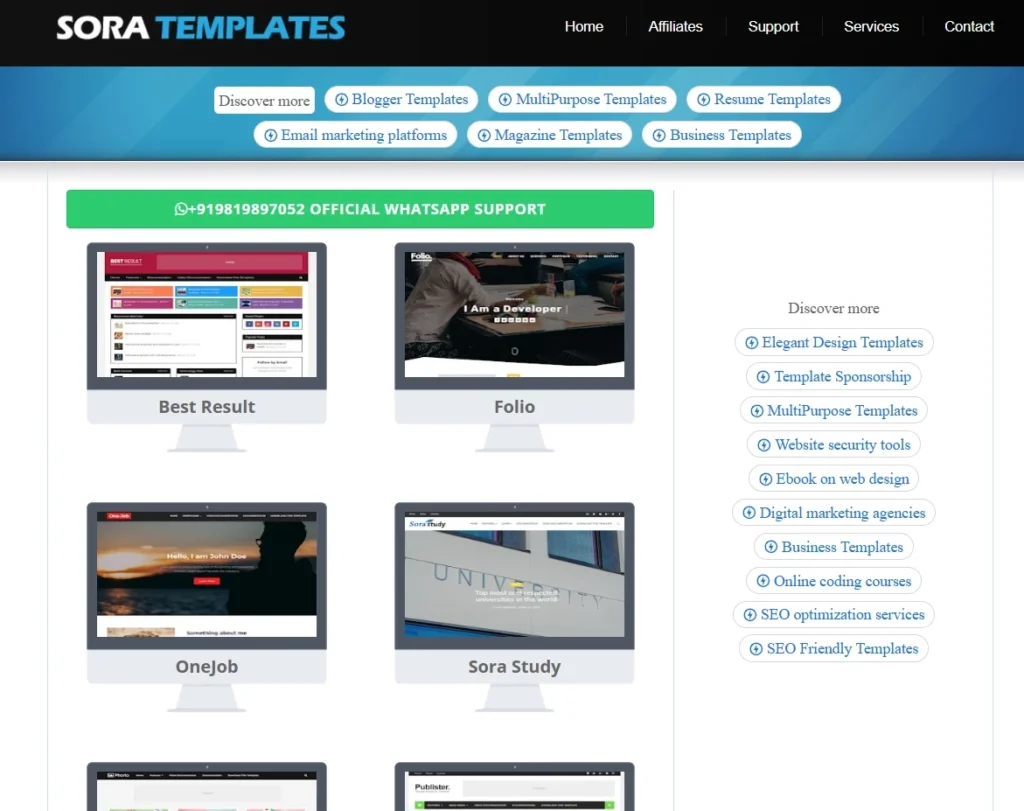Open Blogger Templates pill in top banner
Image resolution: width=1024 pixels, height=811 pixels.
coord(401,99)
